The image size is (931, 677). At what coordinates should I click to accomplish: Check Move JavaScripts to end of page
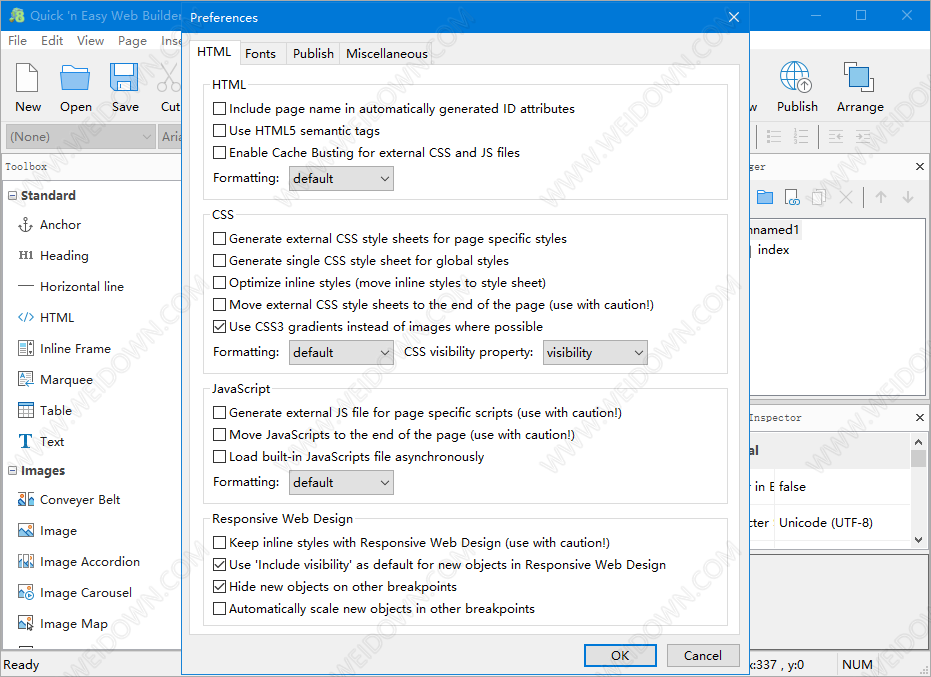tap(219, 435)
